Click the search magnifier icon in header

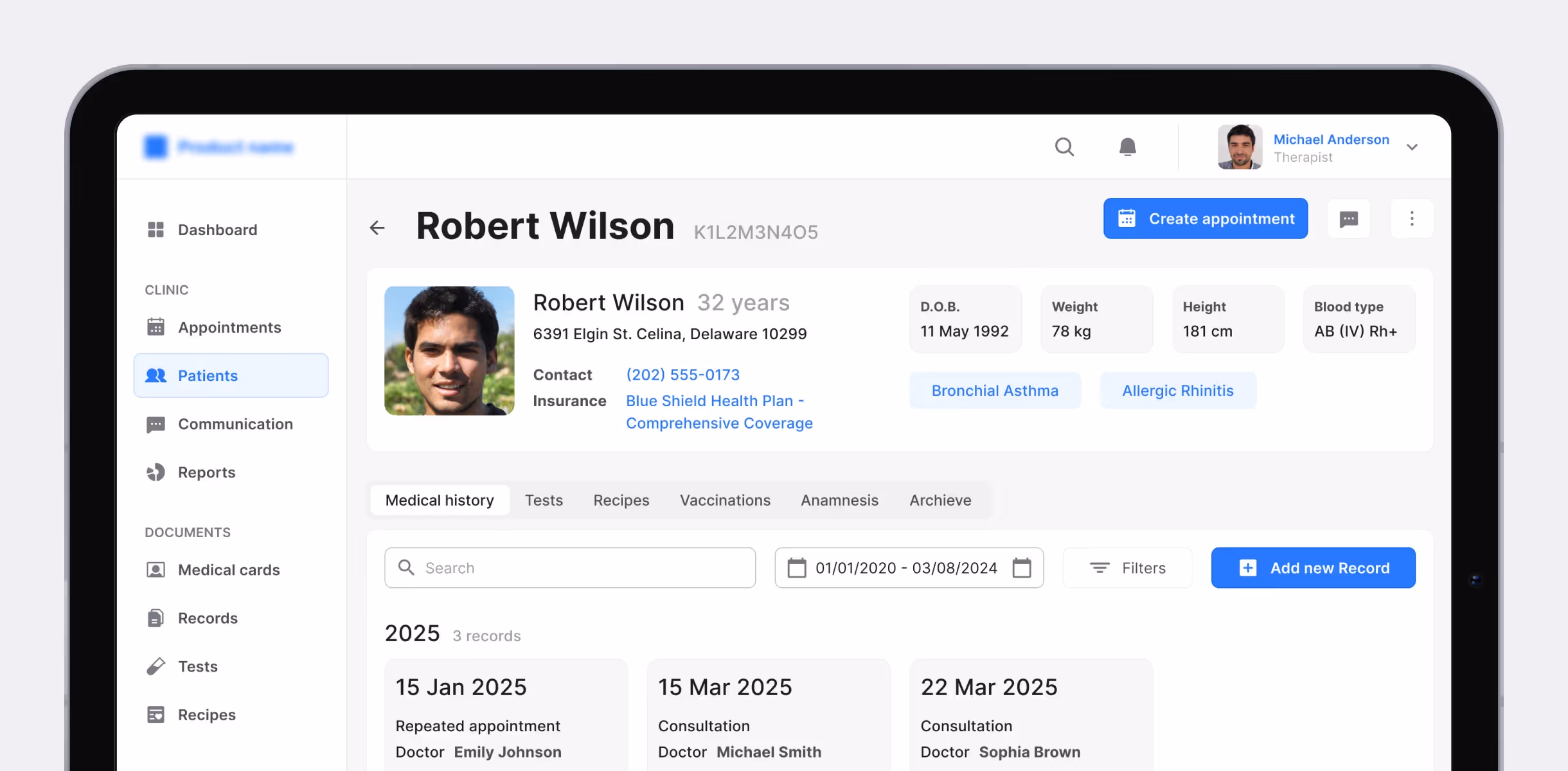pyautogui.click(x=1064, y=147)
